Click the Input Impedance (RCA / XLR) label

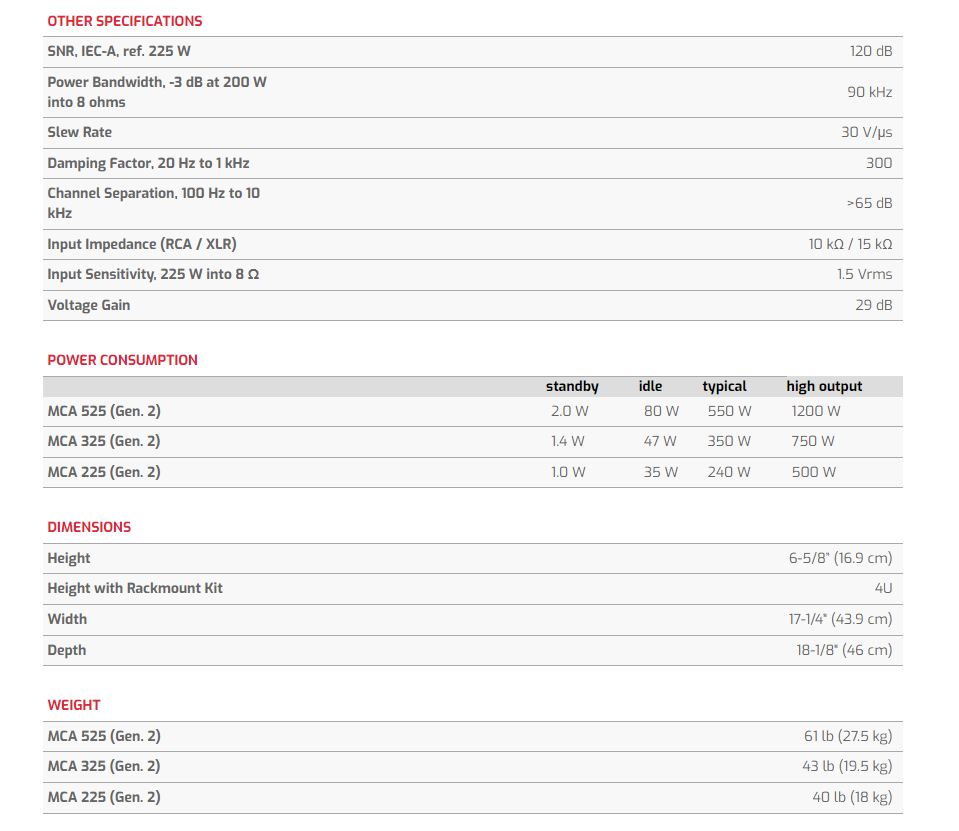click(142, 244)
